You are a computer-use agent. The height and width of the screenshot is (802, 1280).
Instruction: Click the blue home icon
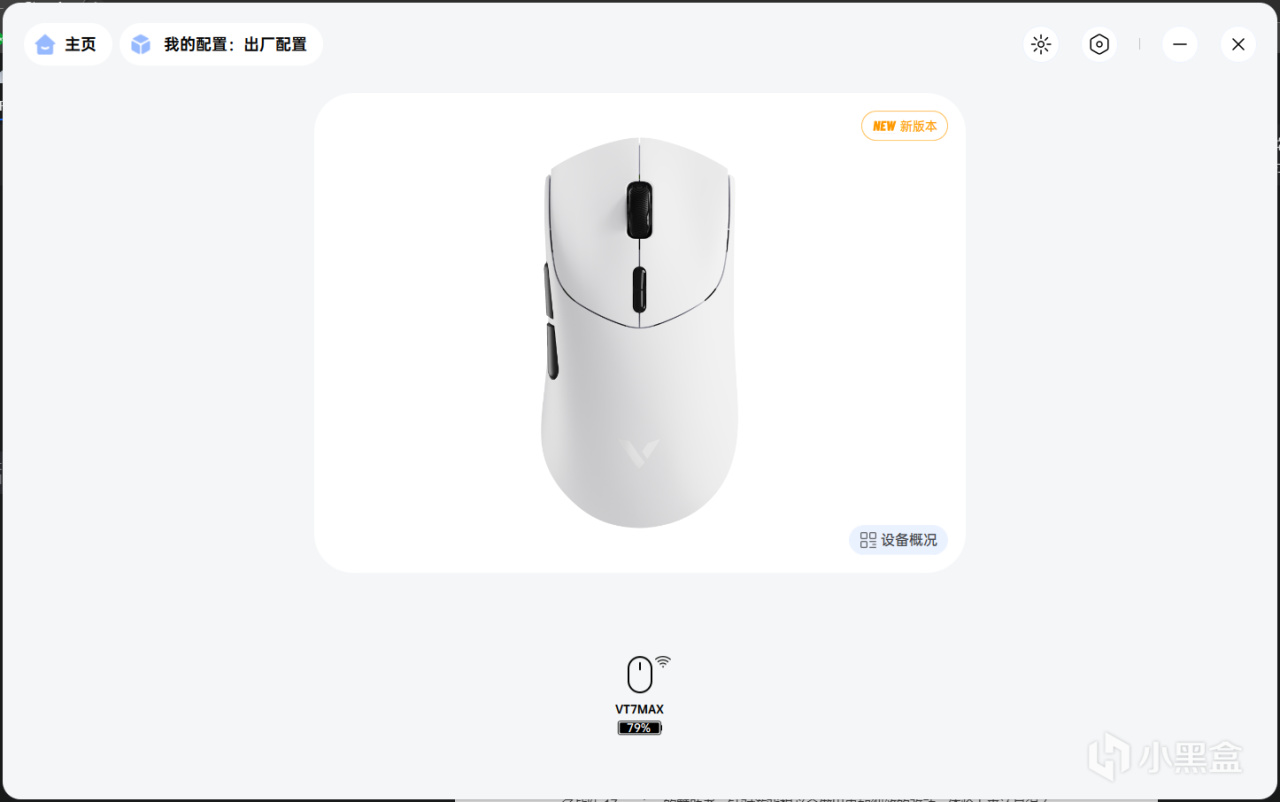point(45,44)
